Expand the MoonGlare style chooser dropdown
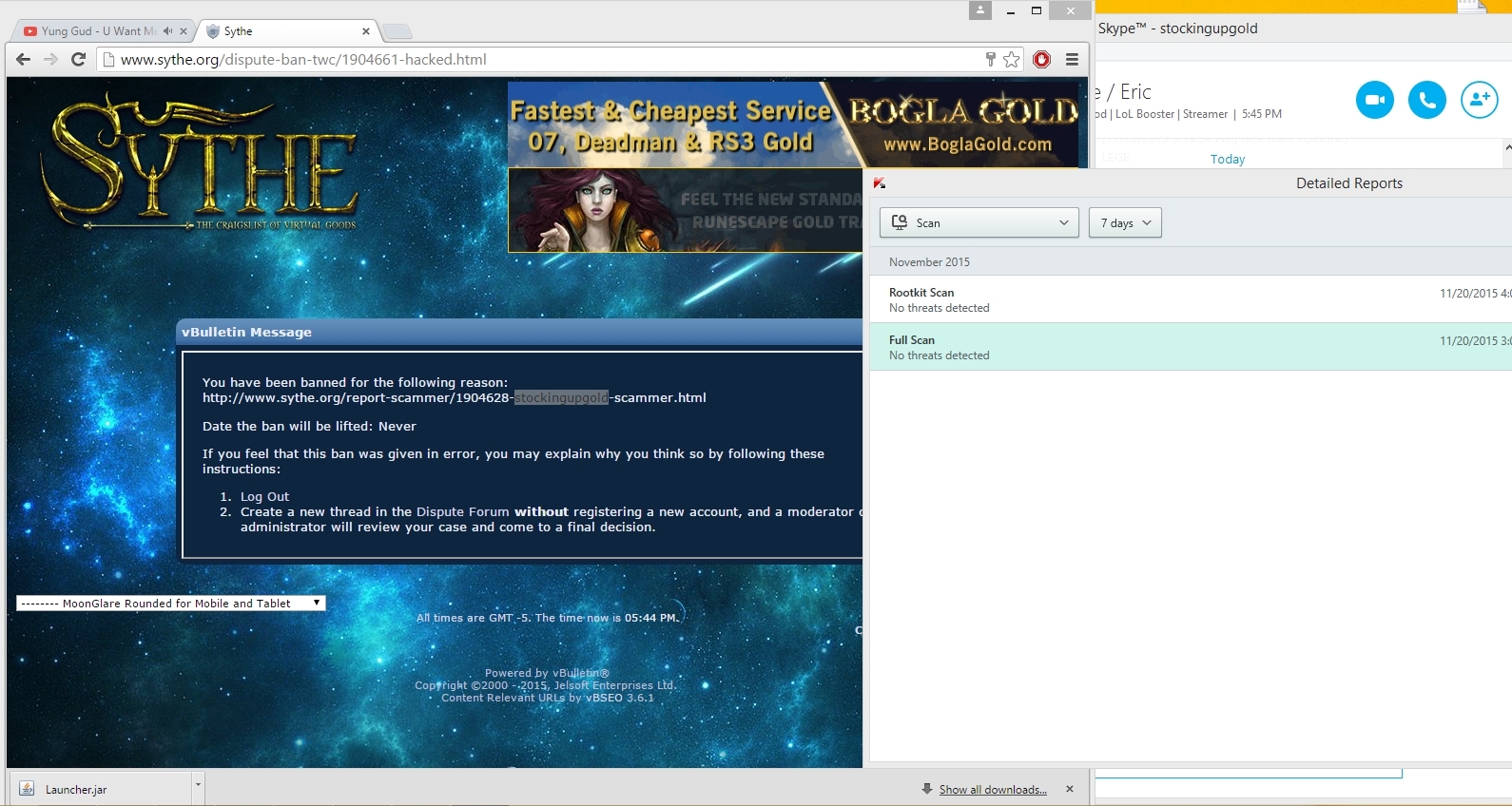The width and height of the screenshot is (1512, 806). pyautogui.click(x=171, y=604)
